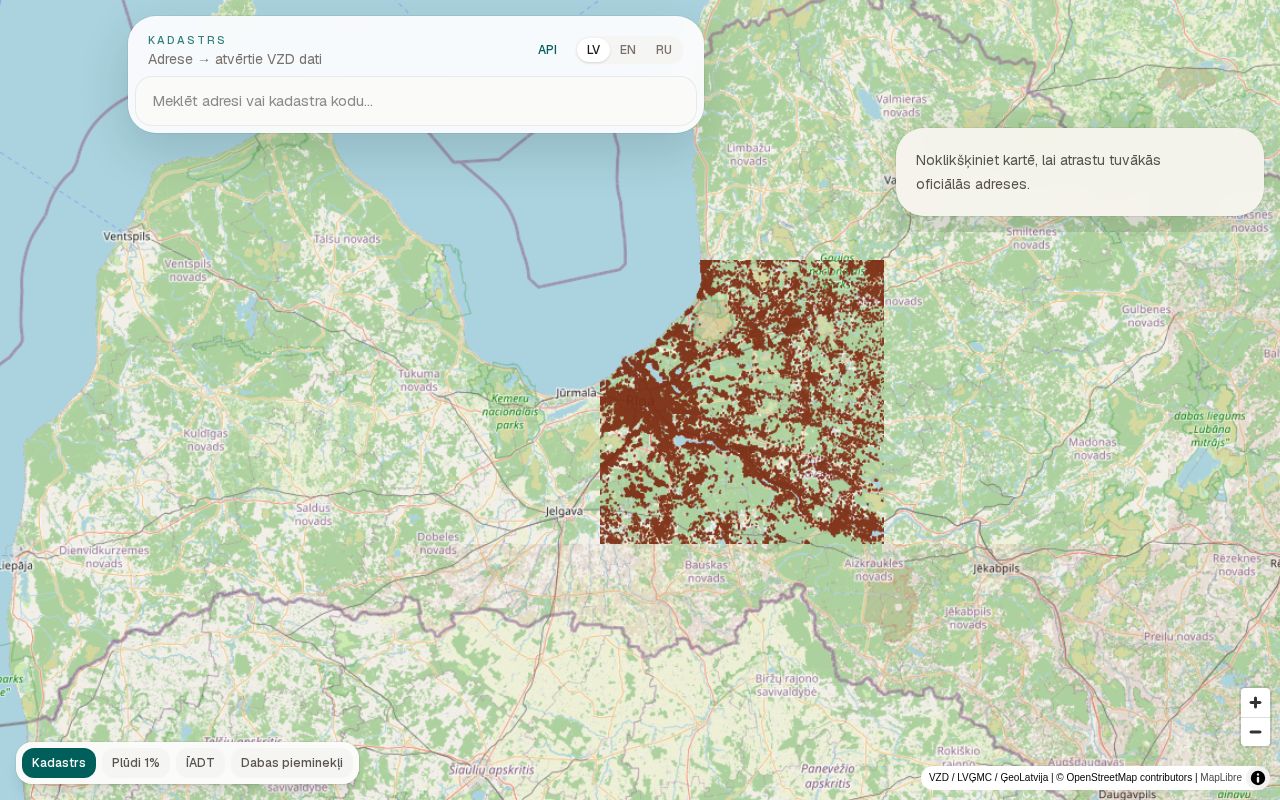This screenshot has width=1280, height=800.
Task: Click the Preiļu novads label
Action: 1178,636
